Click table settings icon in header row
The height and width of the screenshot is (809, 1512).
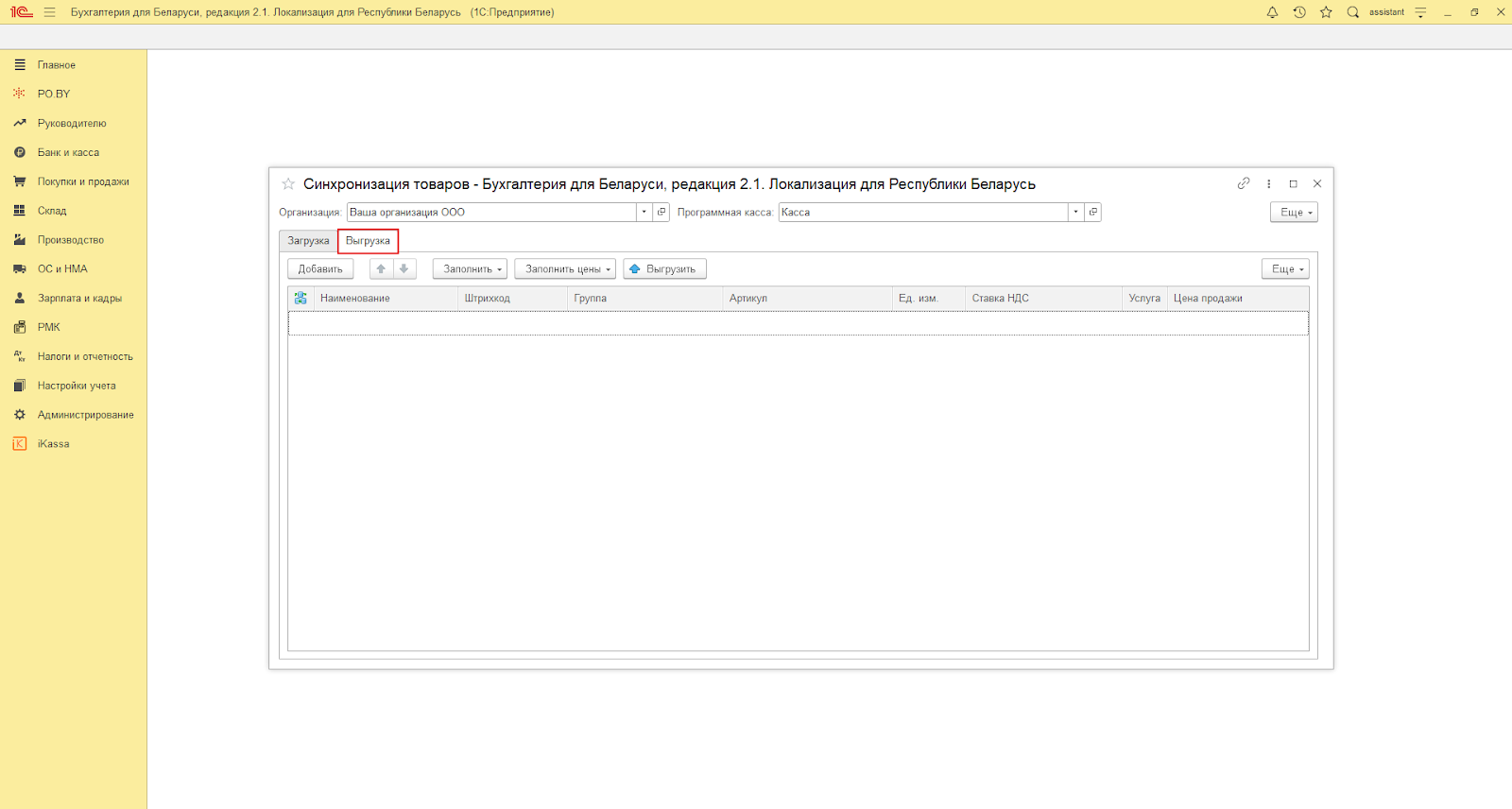point(301,298)
